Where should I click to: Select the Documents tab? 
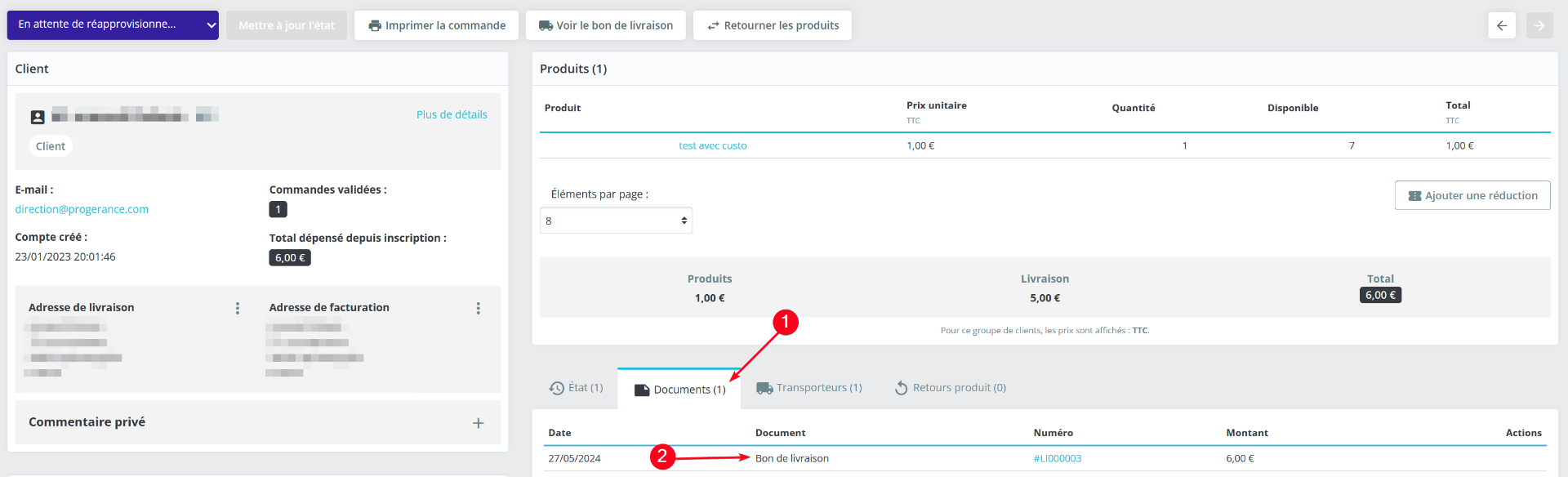tap(679, 390)
